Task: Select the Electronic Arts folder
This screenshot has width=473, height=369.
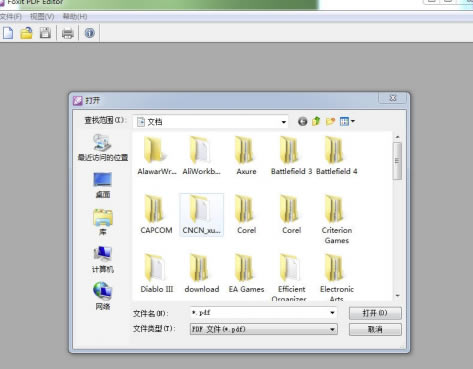Action: pyautogui.click(x=336, y=277)
